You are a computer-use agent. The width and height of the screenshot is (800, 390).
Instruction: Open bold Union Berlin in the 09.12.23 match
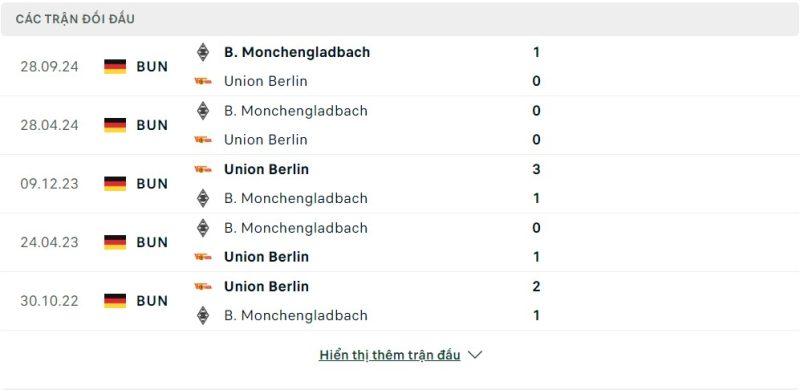266,169
